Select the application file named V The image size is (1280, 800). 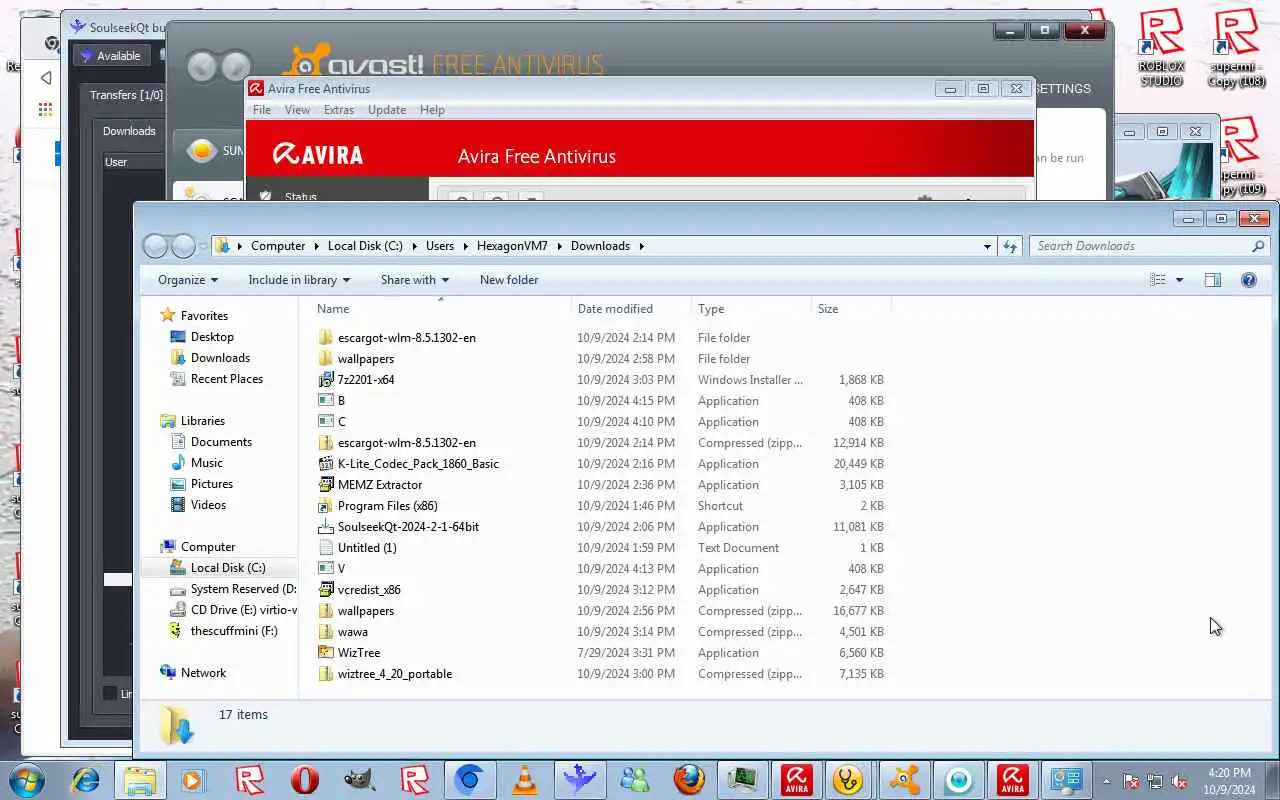pos(341,569)
